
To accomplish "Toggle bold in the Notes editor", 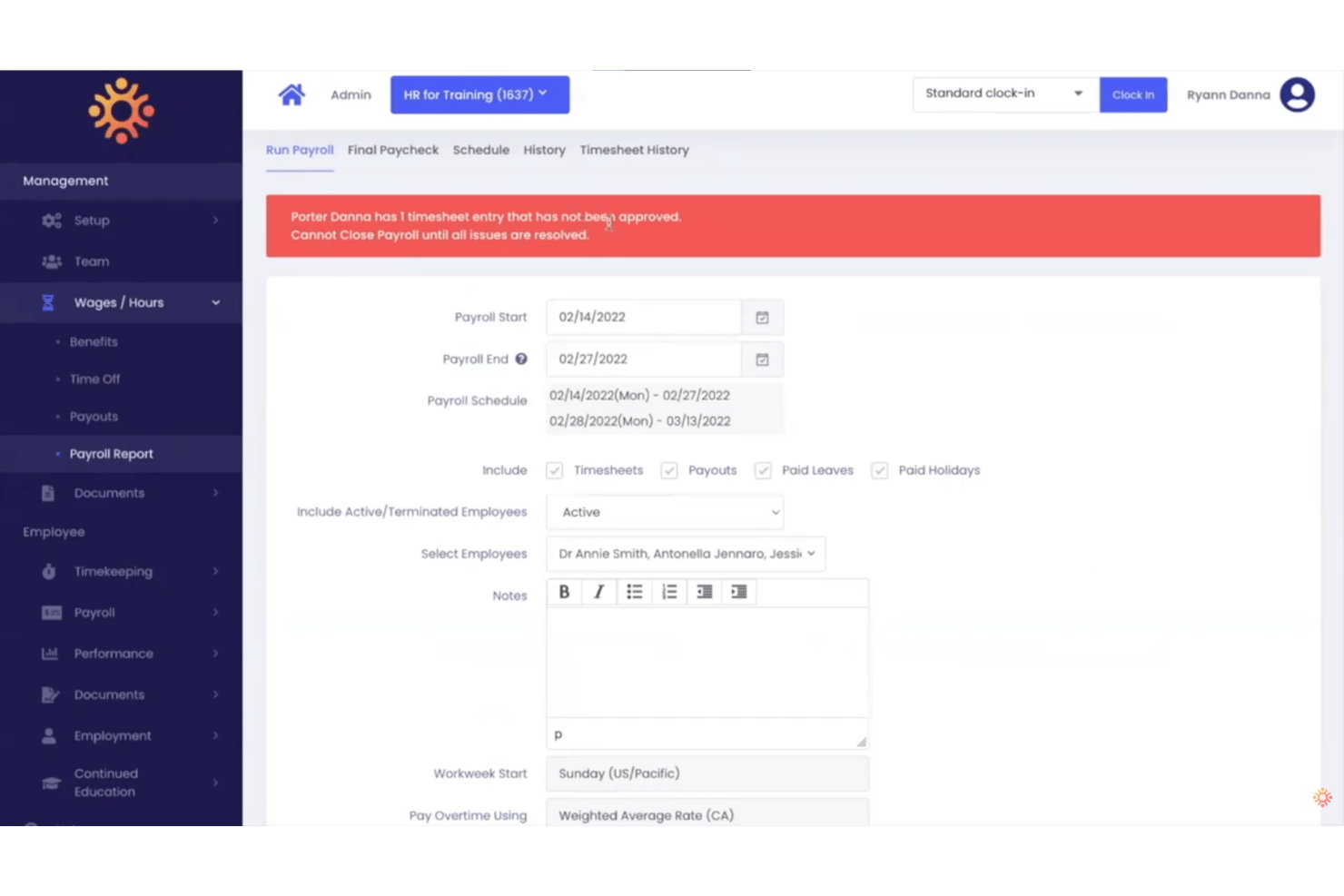I will [564, 592].
